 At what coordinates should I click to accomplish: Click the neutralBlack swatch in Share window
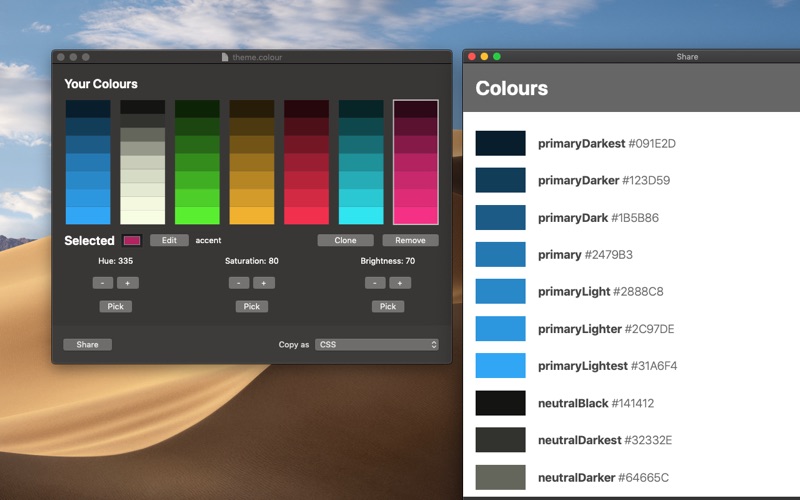coord(501,403)
